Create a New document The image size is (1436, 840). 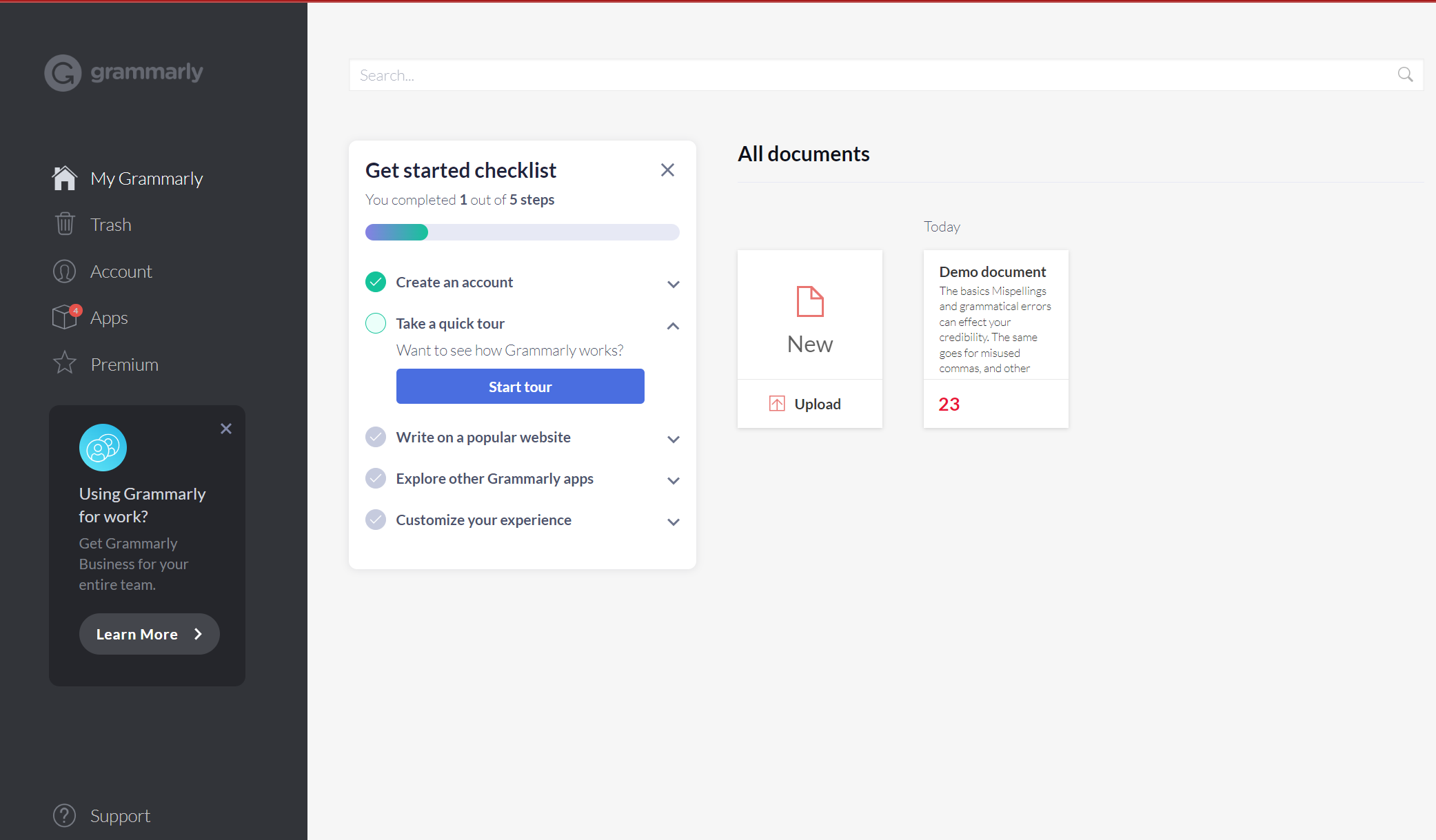[810, 315]
